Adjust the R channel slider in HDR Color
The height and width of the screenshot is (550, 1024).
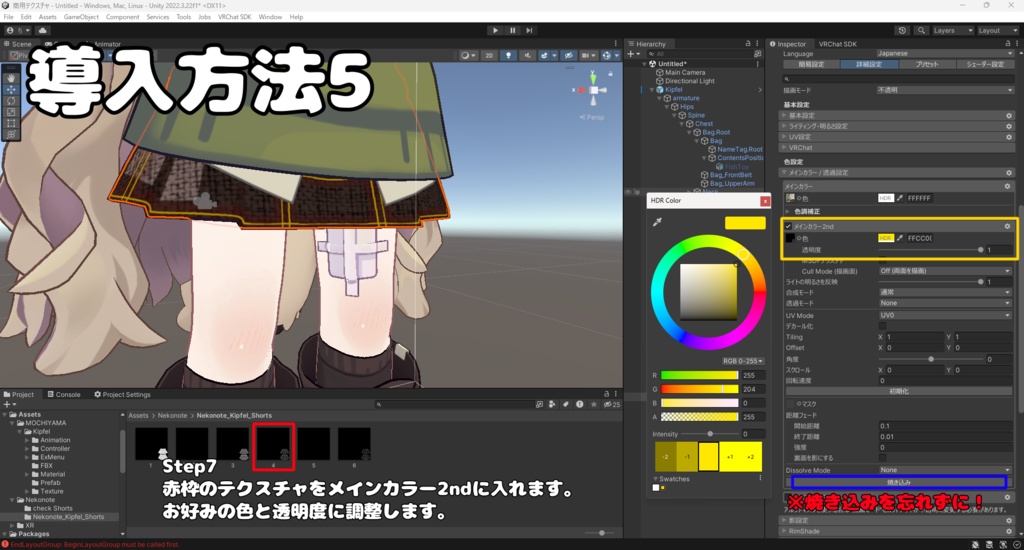click(699, 376)
